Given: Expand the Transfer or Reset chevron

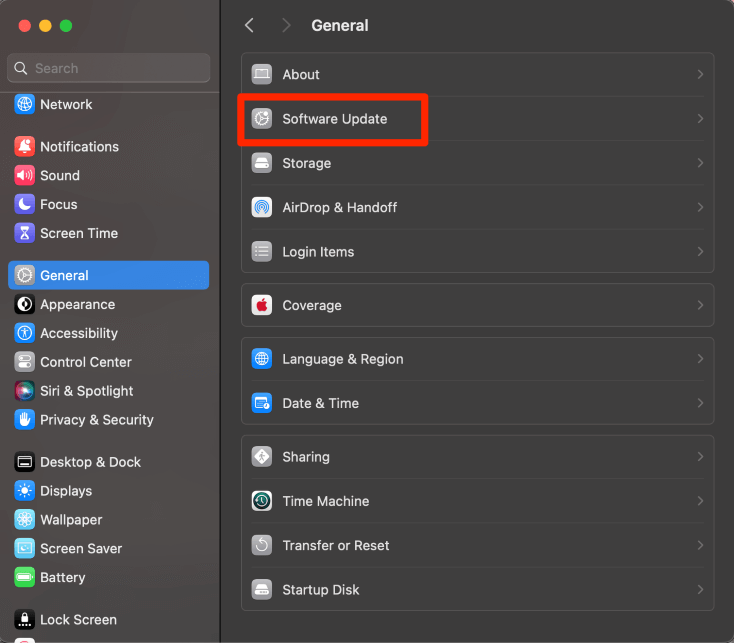Looking at the screenshot, I should click(700, 545).
